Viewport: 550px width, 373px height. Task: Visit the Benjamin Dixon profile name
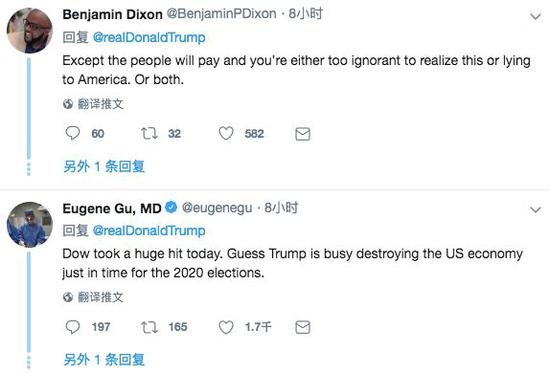pyautogui.click(x=112, y=14)
